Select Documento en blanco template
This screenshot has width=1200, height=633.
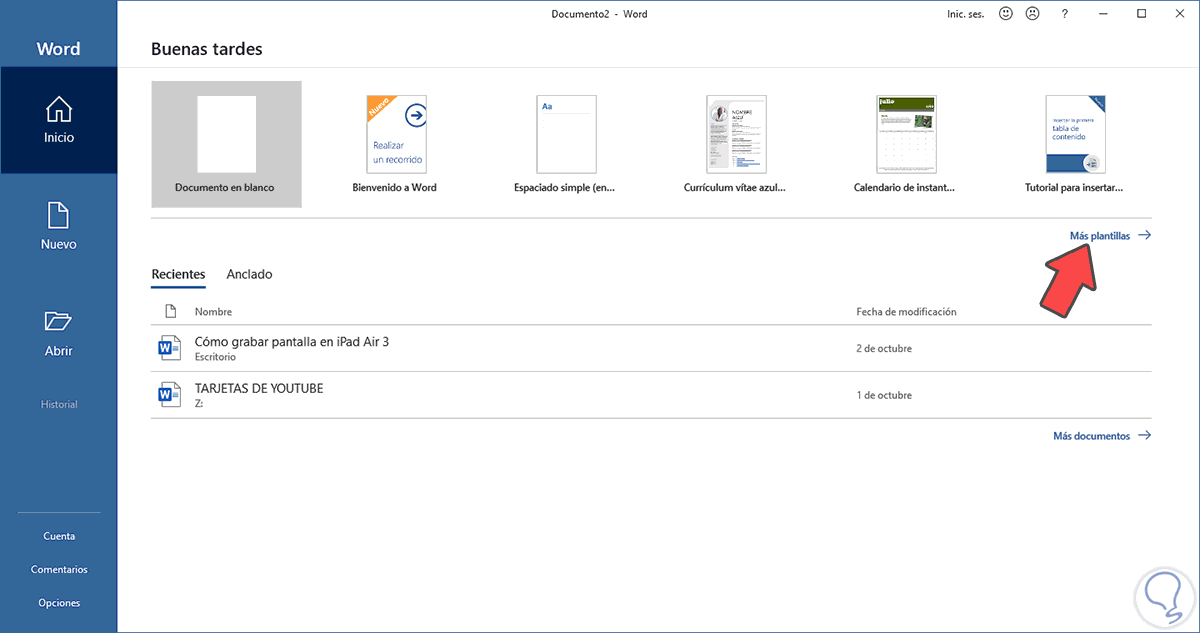pos(226,144)
